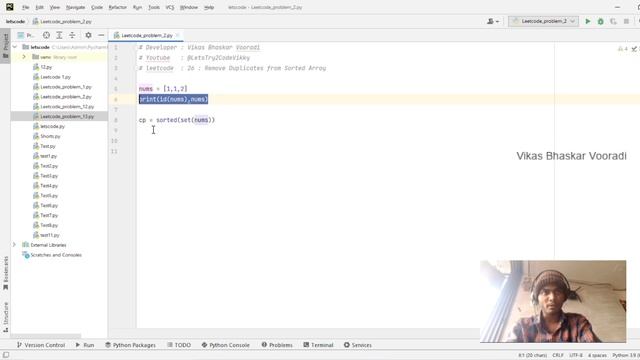Open the Tools menu
This screenshot has height=360, width=640.
pyautogui.click(x=154, y=7)
